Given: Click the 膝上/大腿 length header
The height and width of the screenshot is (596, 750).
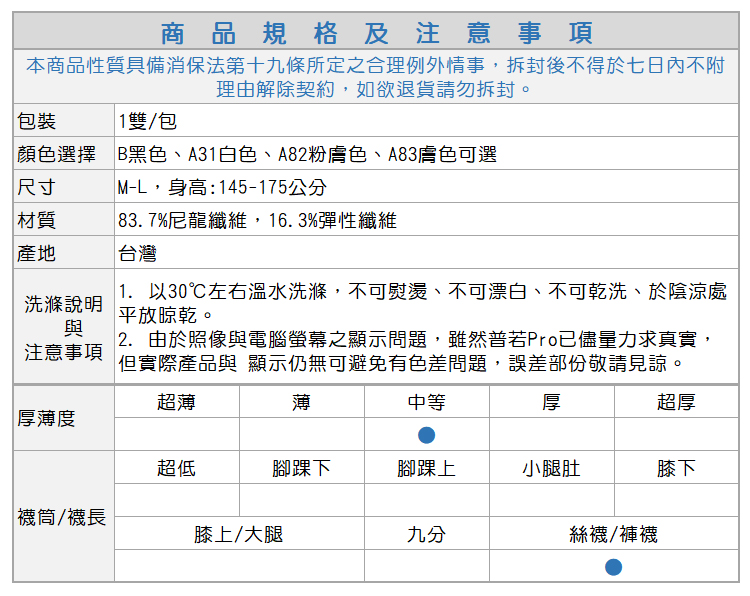Looking at the screenshot, I should click(239, 534).
